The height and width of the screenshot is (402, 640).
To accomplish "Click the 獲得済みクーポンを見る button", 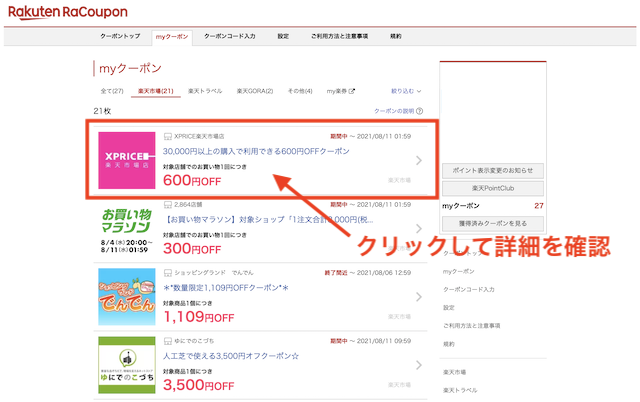I will [493, 224].
